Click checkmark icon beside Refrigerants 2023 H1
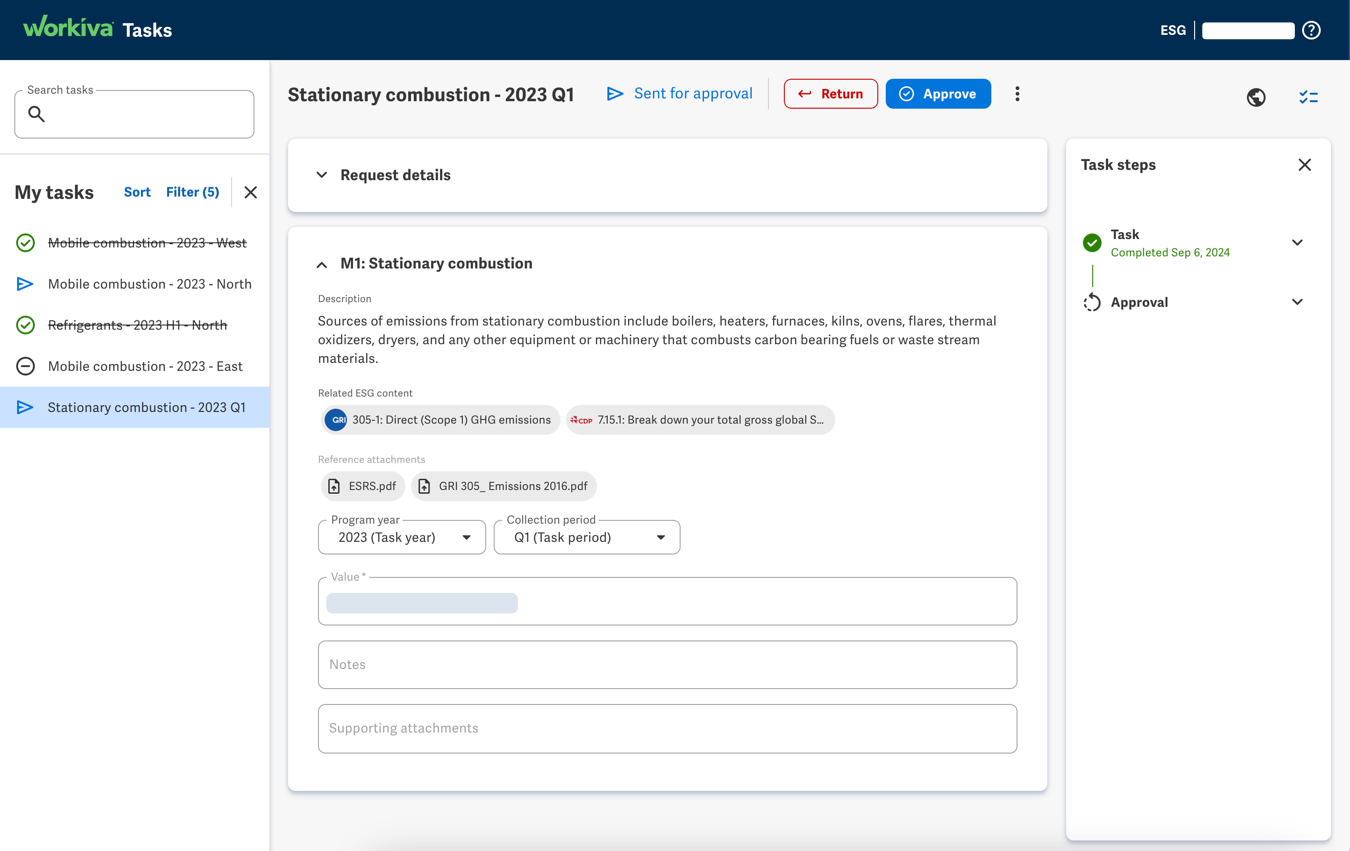This screenshot has width=1350, height=851. tap(26, 325)
